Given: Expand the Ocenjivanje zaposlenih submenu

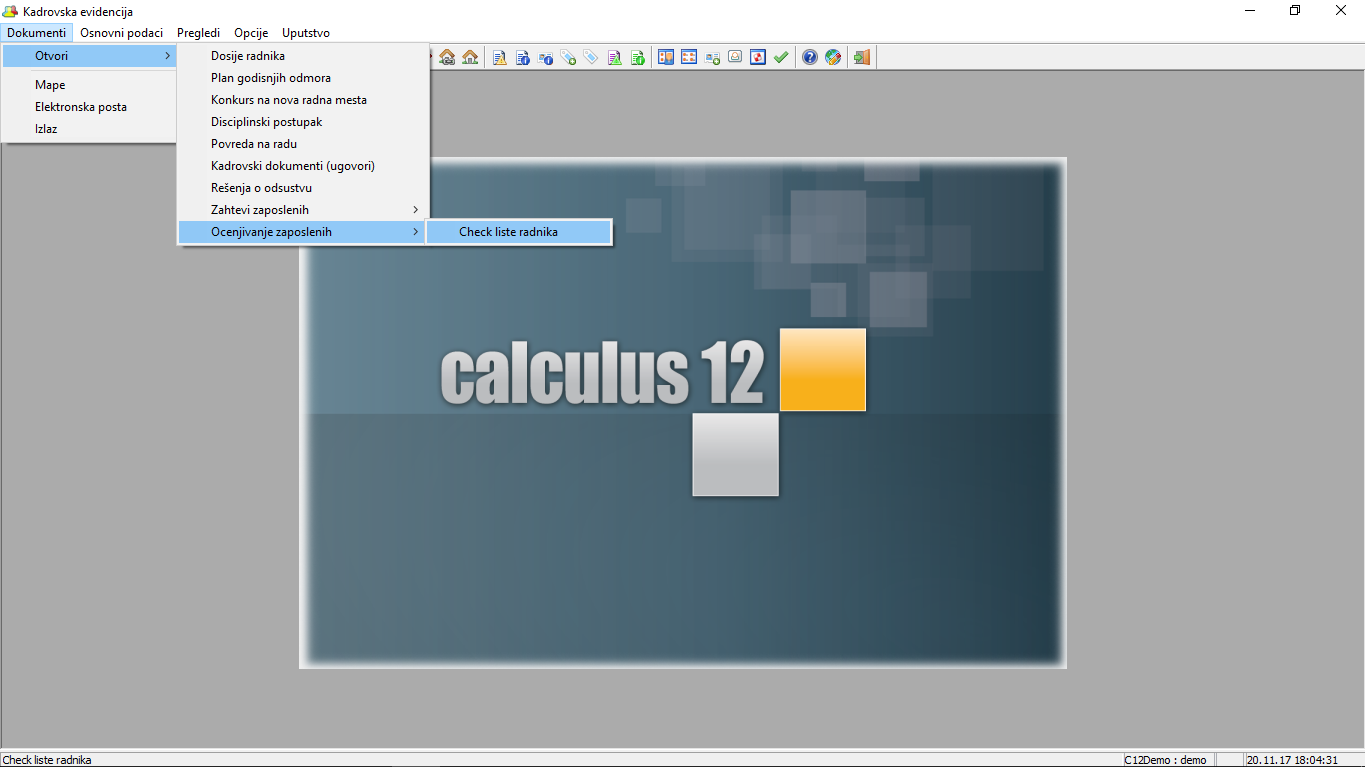Looking at the screenshot, I should click(x=303, y=232).
